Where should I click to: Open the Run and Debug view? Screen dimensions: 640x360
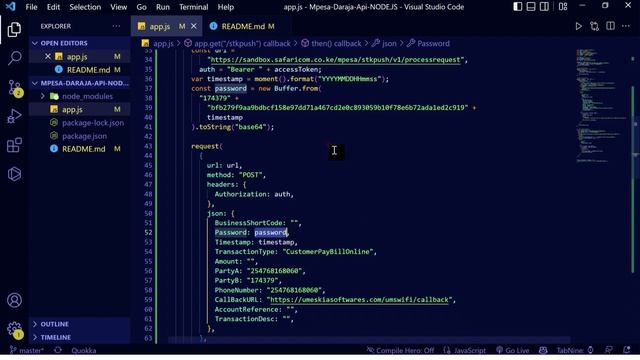pyautogui.click(x=14, y=116)
